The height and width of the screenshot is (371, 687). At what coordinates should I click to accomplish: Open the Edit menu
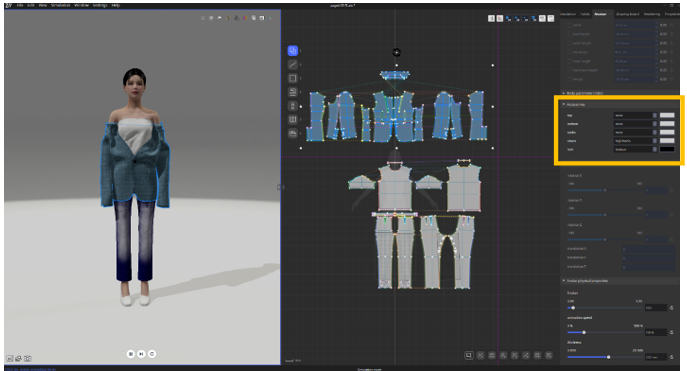coord(31,5)
